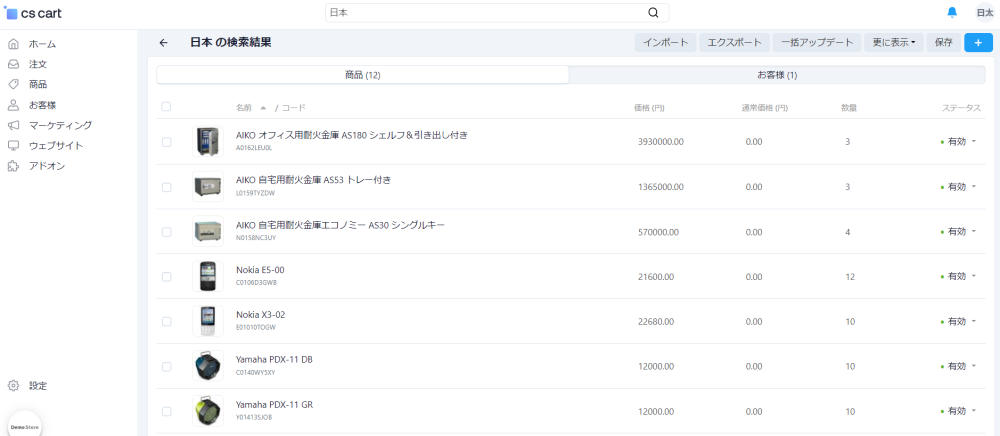Click the ステータス column header
The height and width of the screenshot is (436, 1000).
[961, 108]
